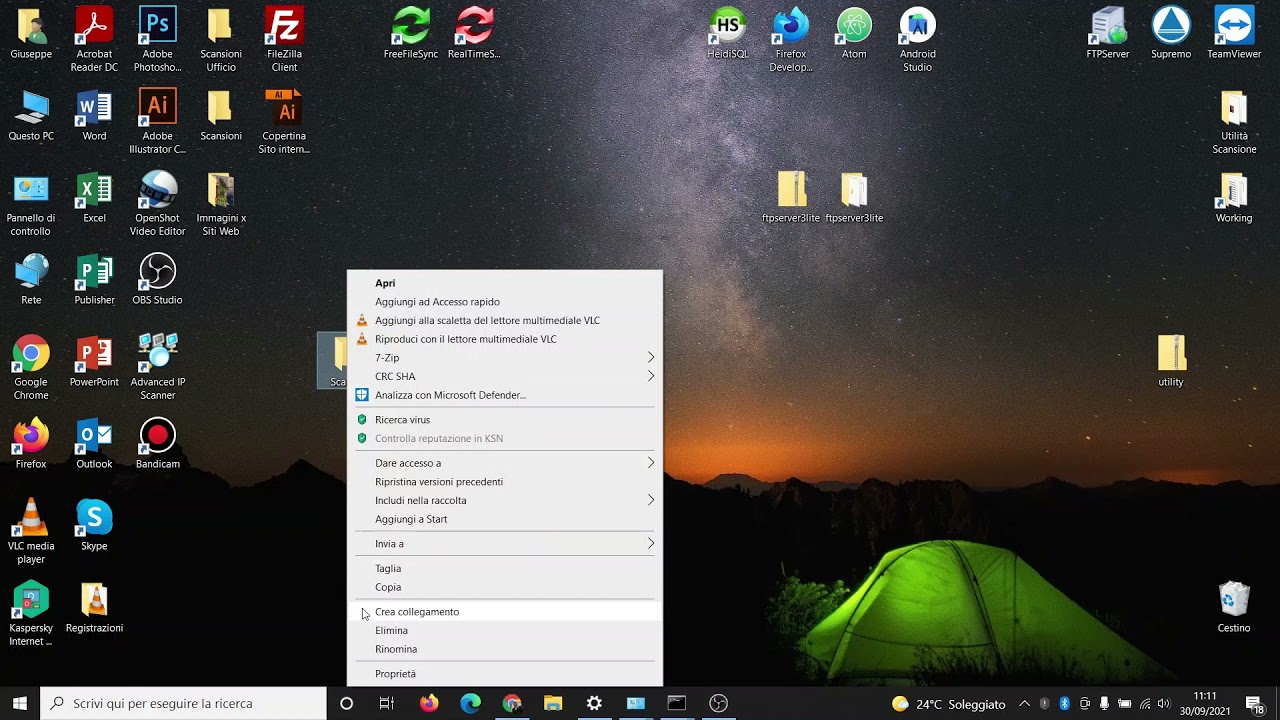Choose Riproduci con il lettore multimediale VLC
The image size is (1280, 720).
[x=504, y=339]
